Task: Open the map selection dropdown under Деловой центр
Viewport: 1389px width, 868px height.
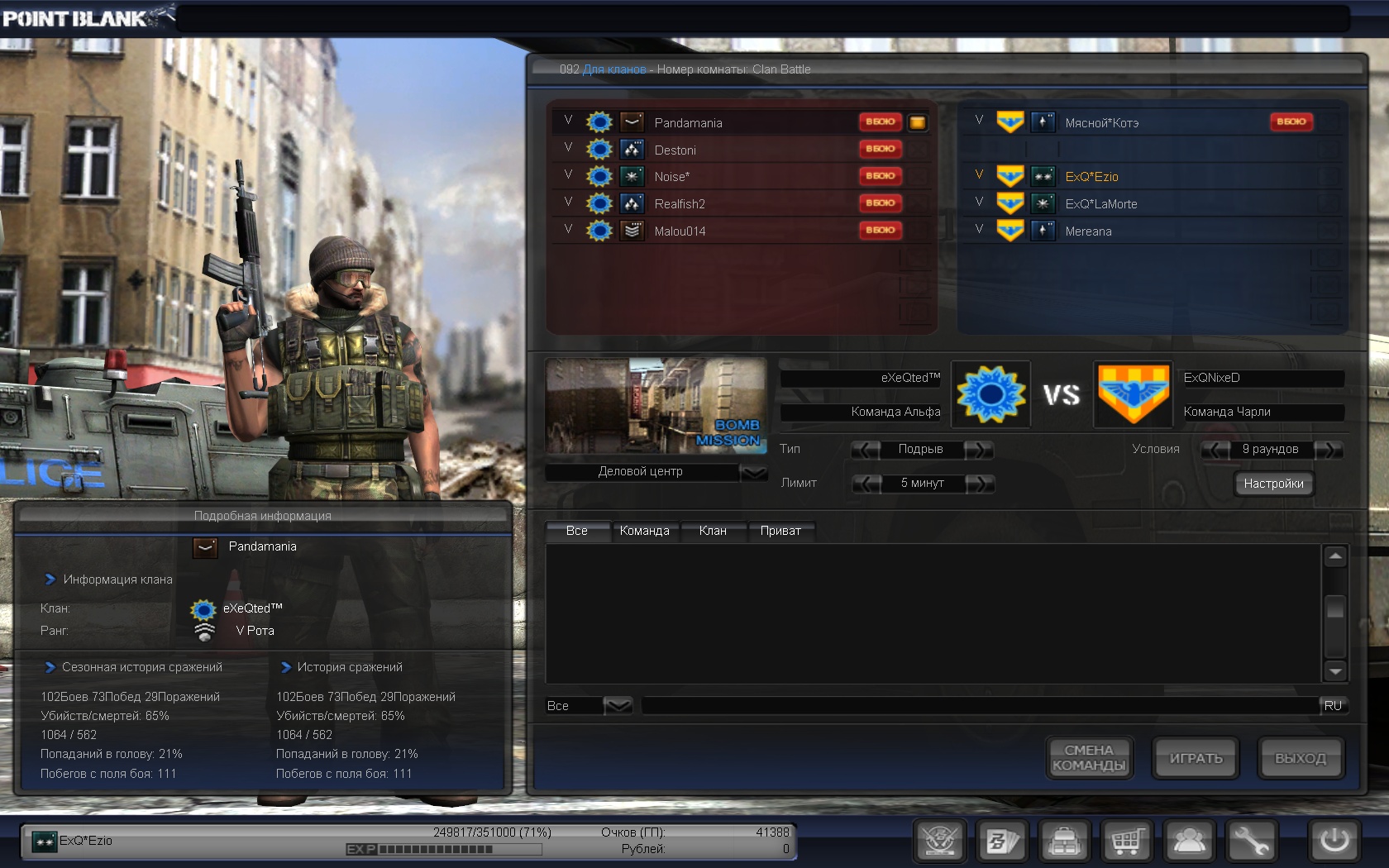Action: [753, 472]
